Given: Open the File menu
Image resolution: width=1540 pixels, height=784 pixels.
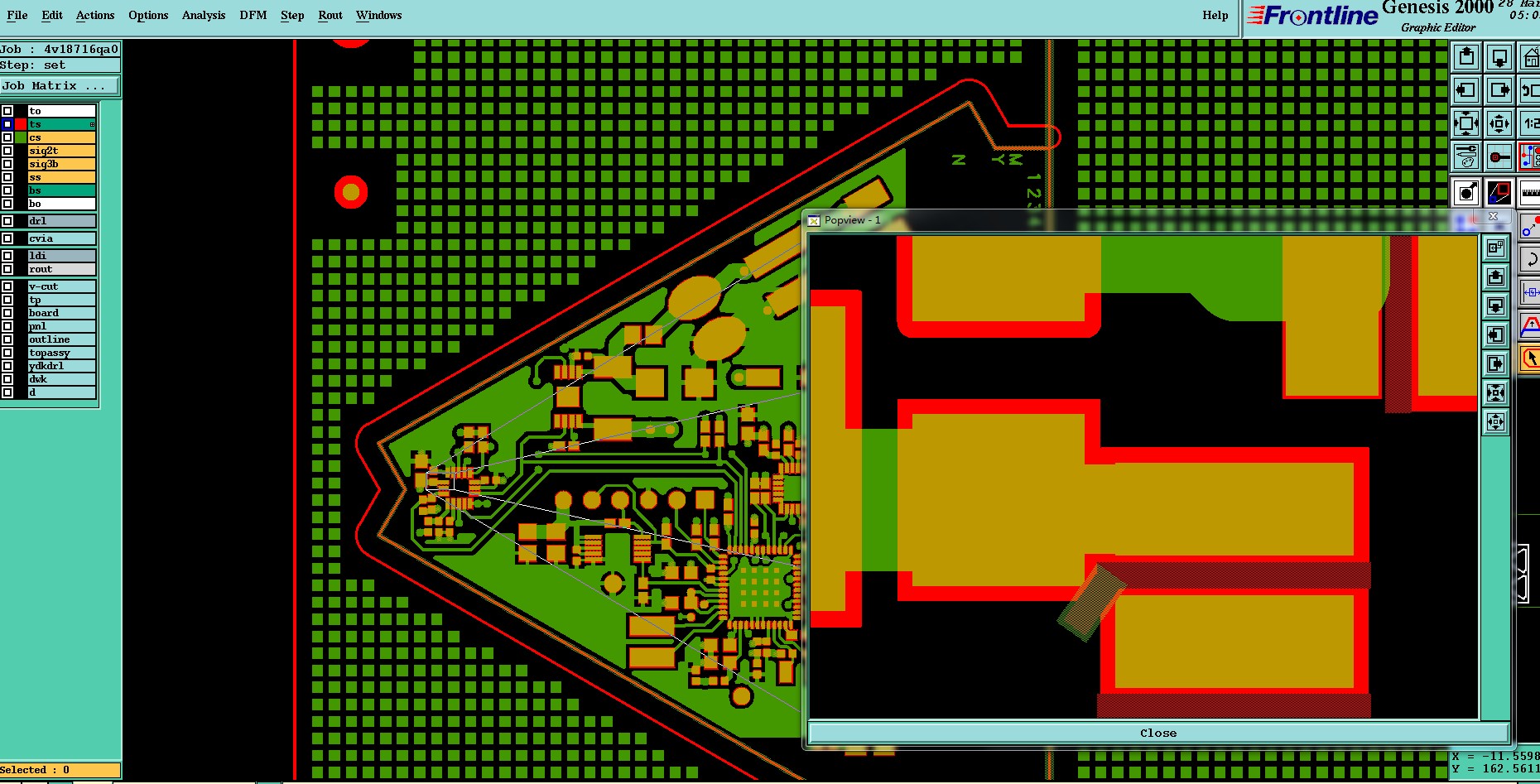Looking at the screenshot, I should [17, 15].
